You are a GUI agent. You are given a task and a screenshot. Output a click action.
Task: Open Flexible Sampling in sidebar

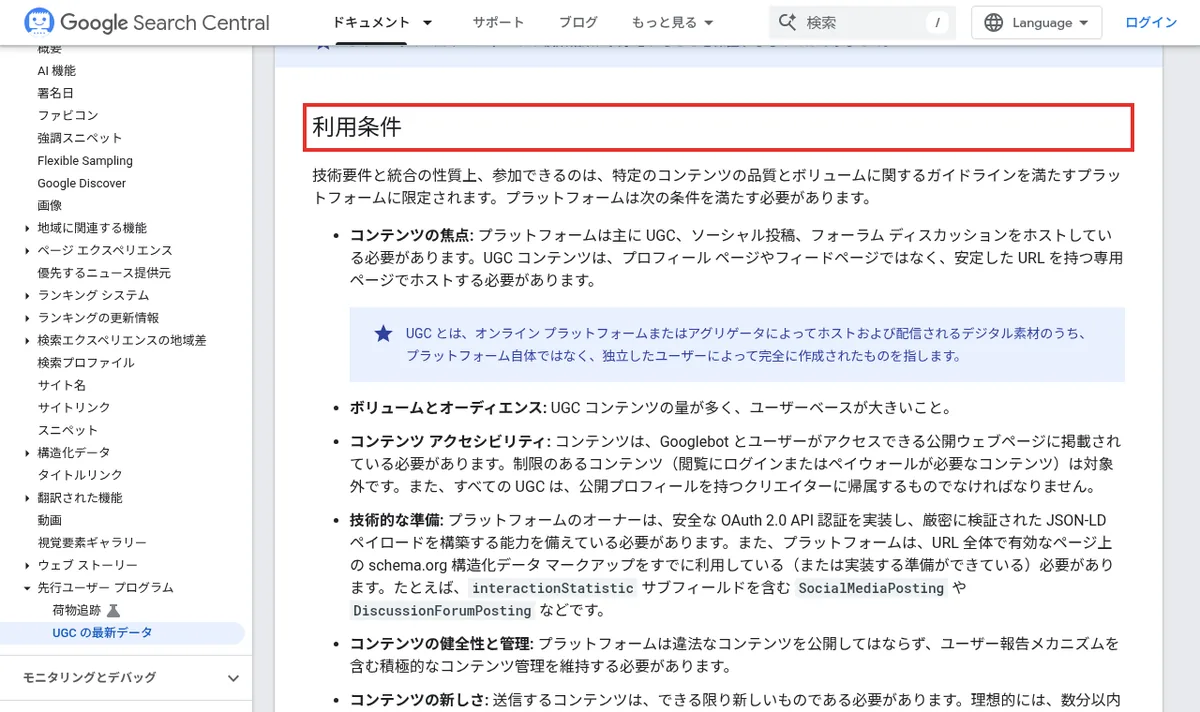(x=85, y=161)
